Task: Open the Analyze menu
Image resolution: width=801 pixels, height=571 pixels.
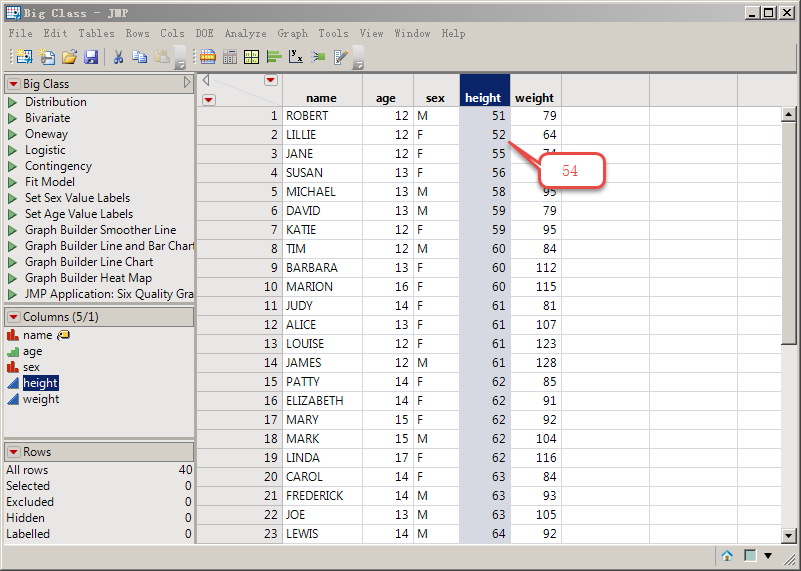Action: [245, 33]
